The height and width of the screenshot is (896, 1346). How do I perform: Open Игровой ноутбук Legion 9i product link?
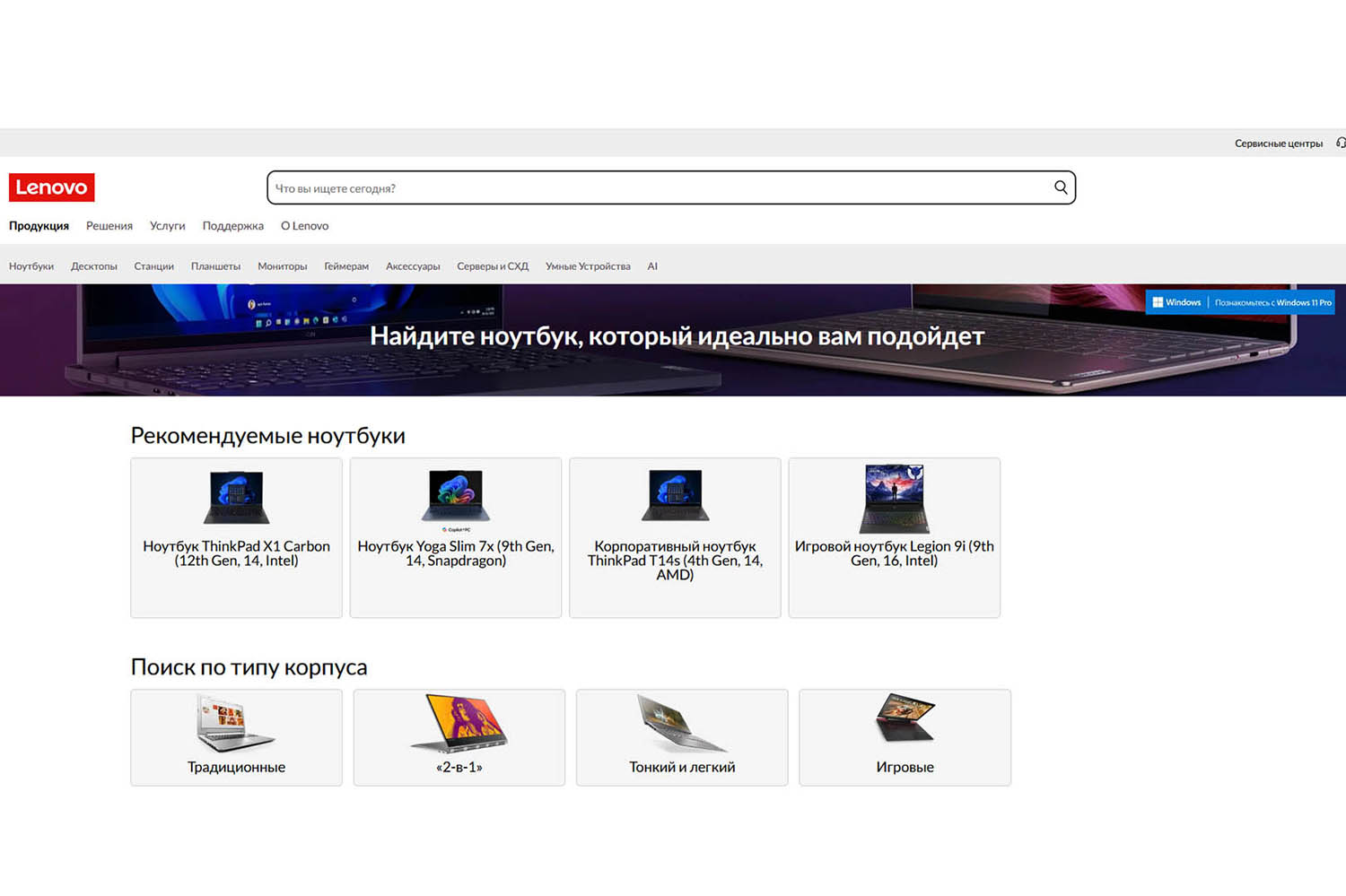pyautogui.click(x=894, y=553)
